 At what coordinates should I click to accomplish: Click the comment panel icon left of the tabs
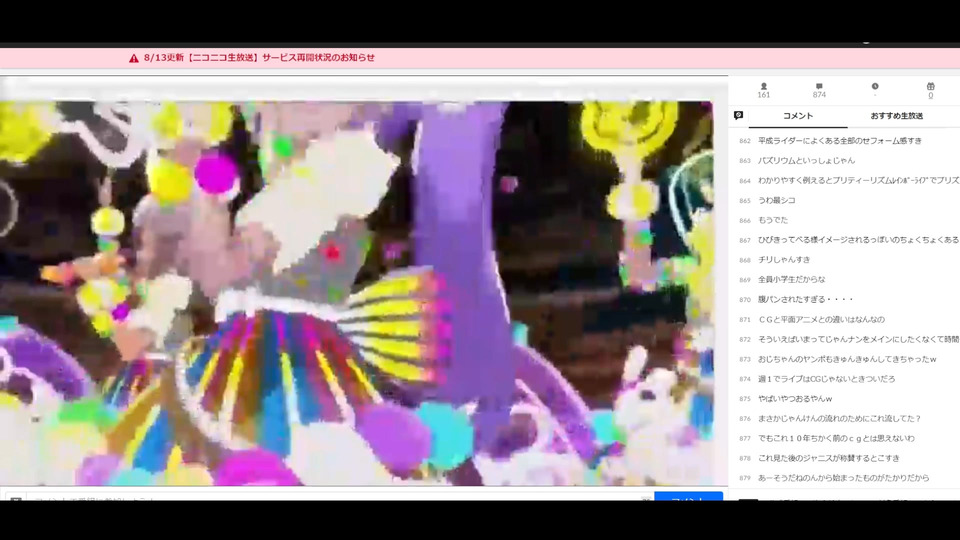738,115
